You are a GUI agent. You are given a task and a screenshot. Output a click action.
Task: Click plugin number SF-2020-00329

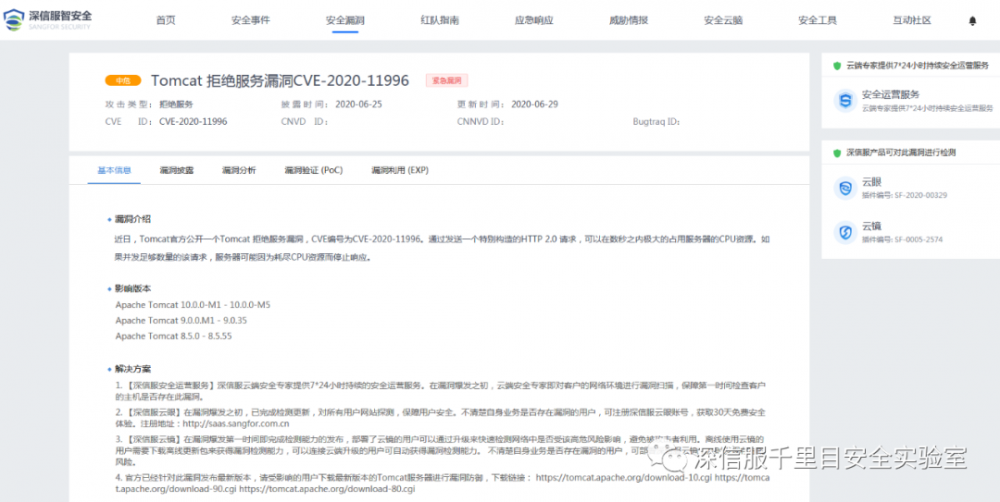pos(920,195)
